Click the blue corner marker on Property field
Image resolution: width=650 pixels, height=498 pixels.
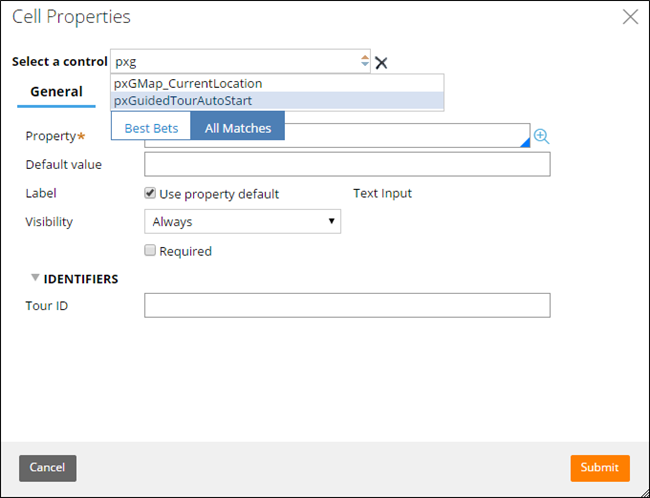pos(525,142)
